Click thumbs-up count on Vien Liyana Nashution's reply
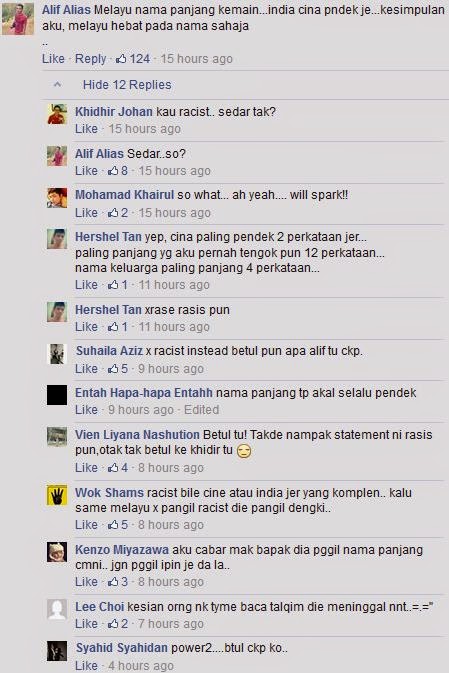Image resolution: width=449 pixels, height=673 pixels. (118, 468)
